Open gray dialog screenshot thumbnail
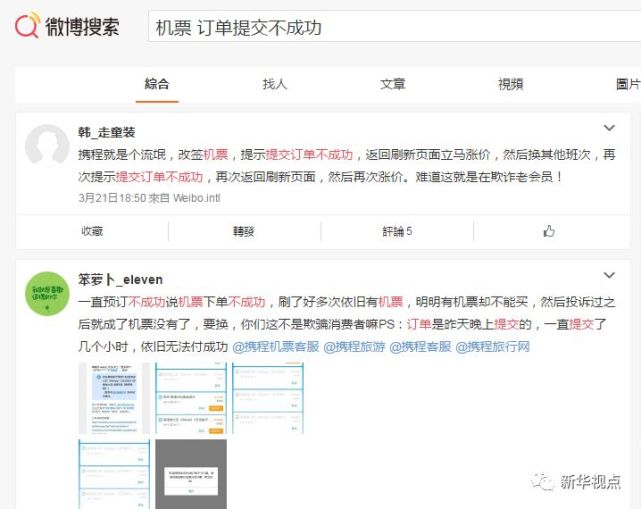641x509 pixels. [191, 474]
